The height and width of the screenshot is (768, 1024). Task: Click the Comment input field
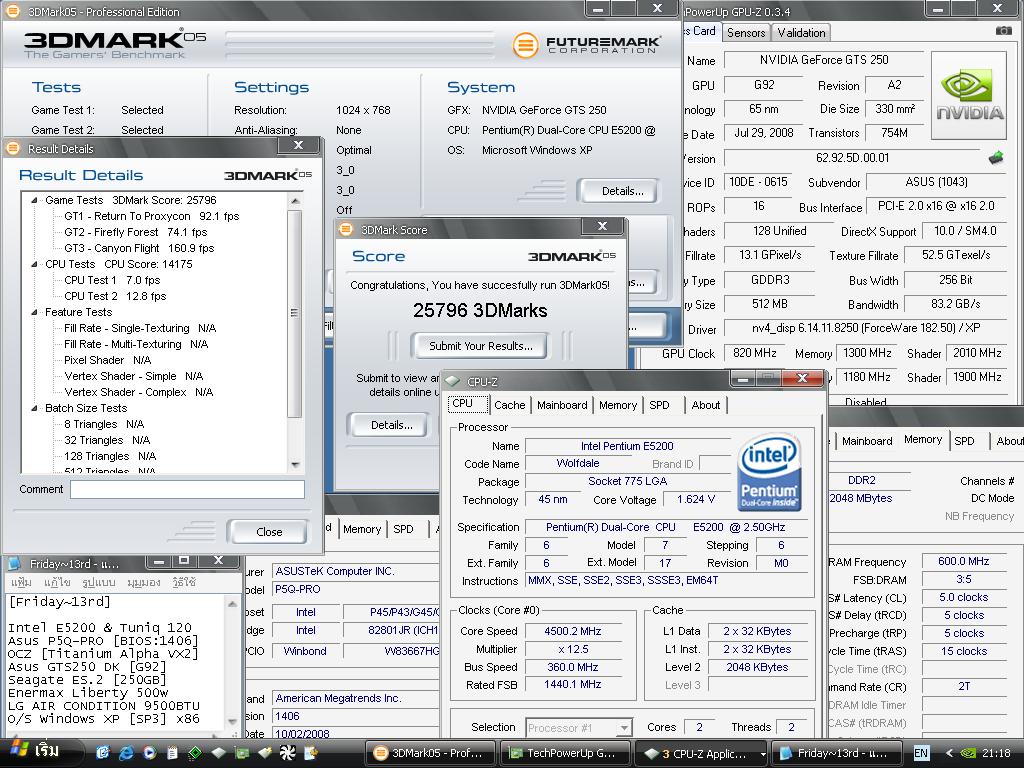tap(187, 490)
